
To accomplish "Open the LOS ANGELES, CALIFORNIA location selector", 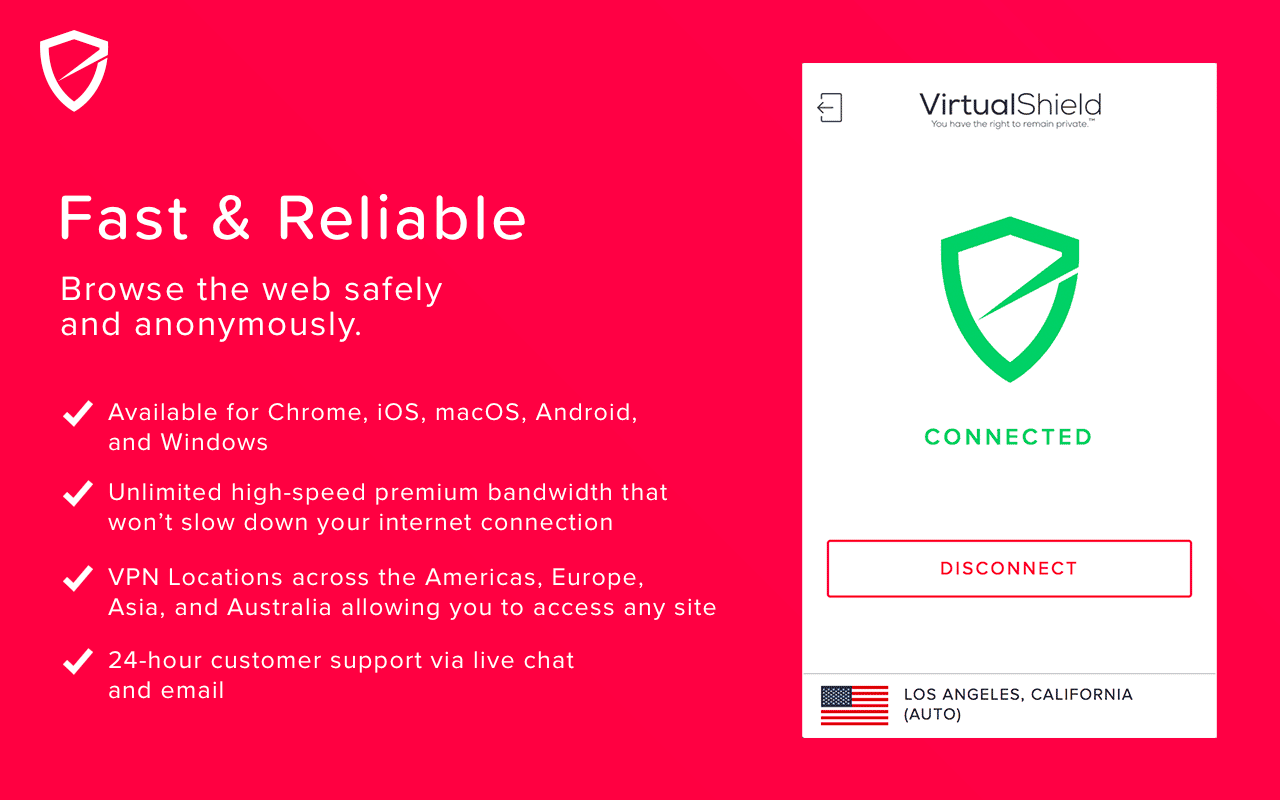I will (x=1018, y=694).
